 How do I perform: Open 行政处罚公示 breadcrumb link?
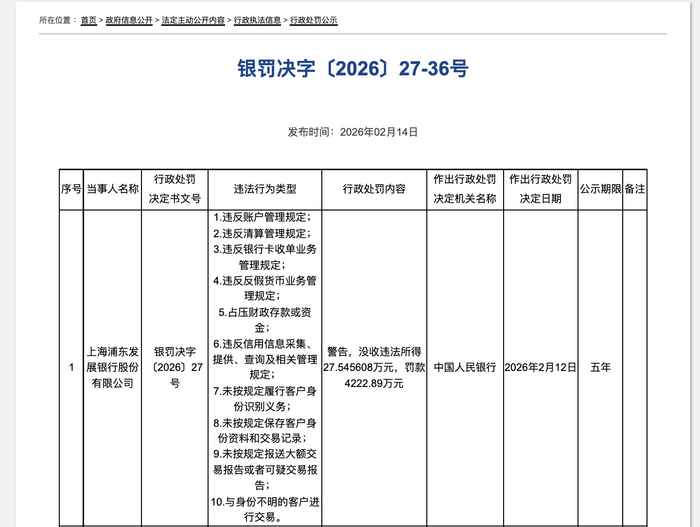pyautogui.click(x=313, y=20)
